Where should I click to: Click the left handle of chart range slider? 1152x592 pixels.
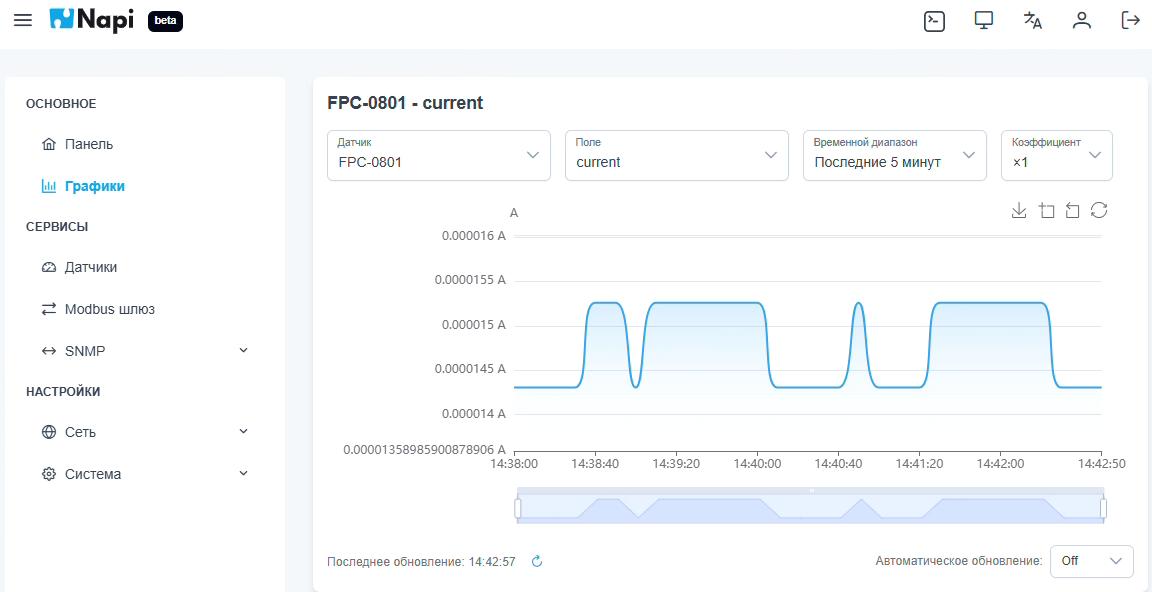click(518, 508)
